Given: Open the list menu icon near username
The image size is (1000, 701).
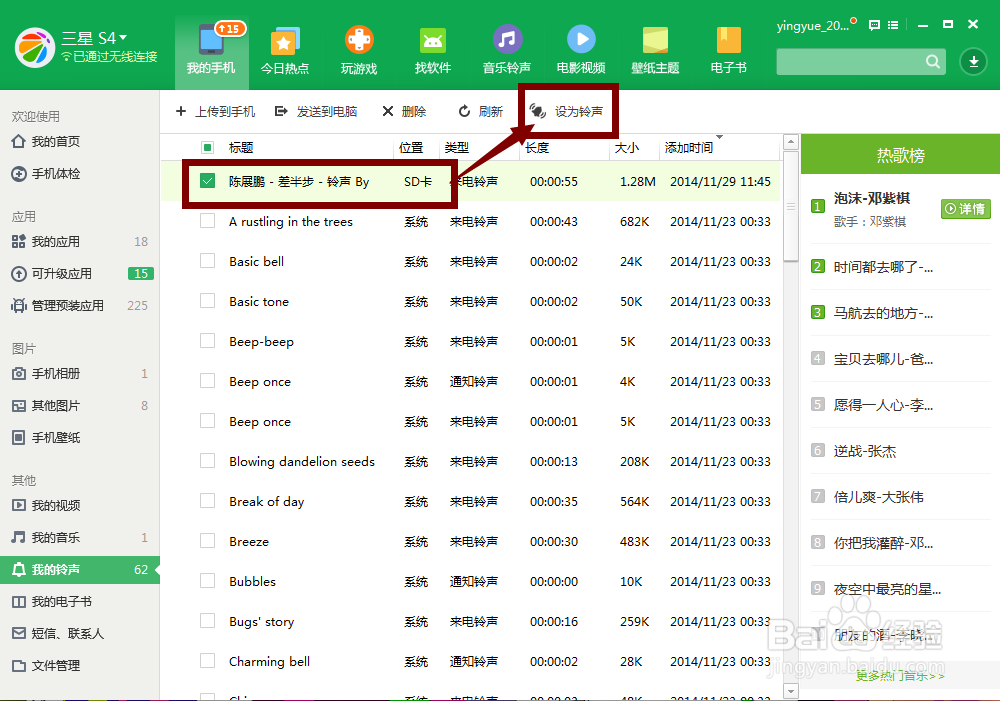Looking at the screenshot, I should click(x=893, y=25).
